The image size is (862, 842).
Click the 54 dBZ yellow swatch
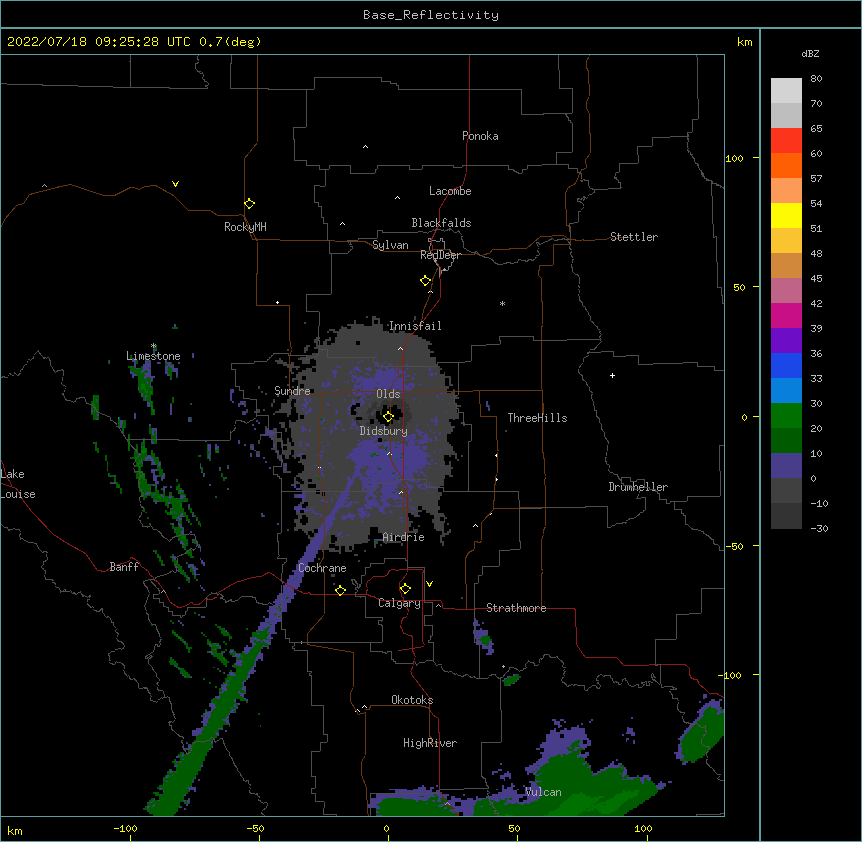(x=786, y=215)
